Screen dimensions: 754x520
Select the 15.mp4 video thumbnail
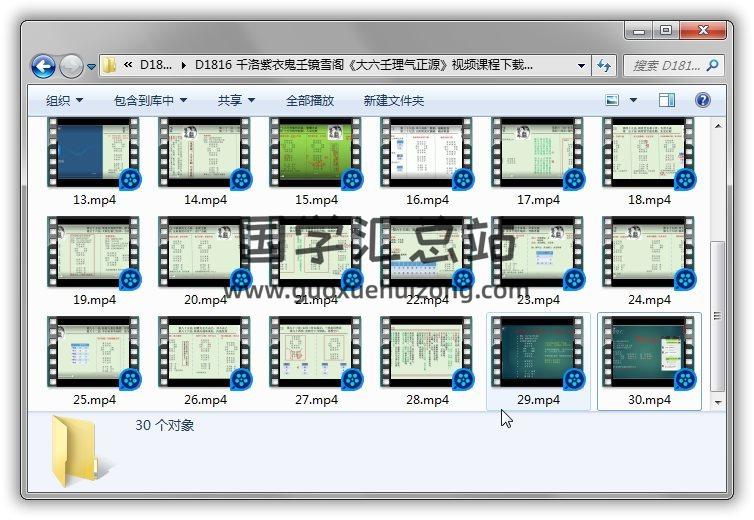pos(316,153)
